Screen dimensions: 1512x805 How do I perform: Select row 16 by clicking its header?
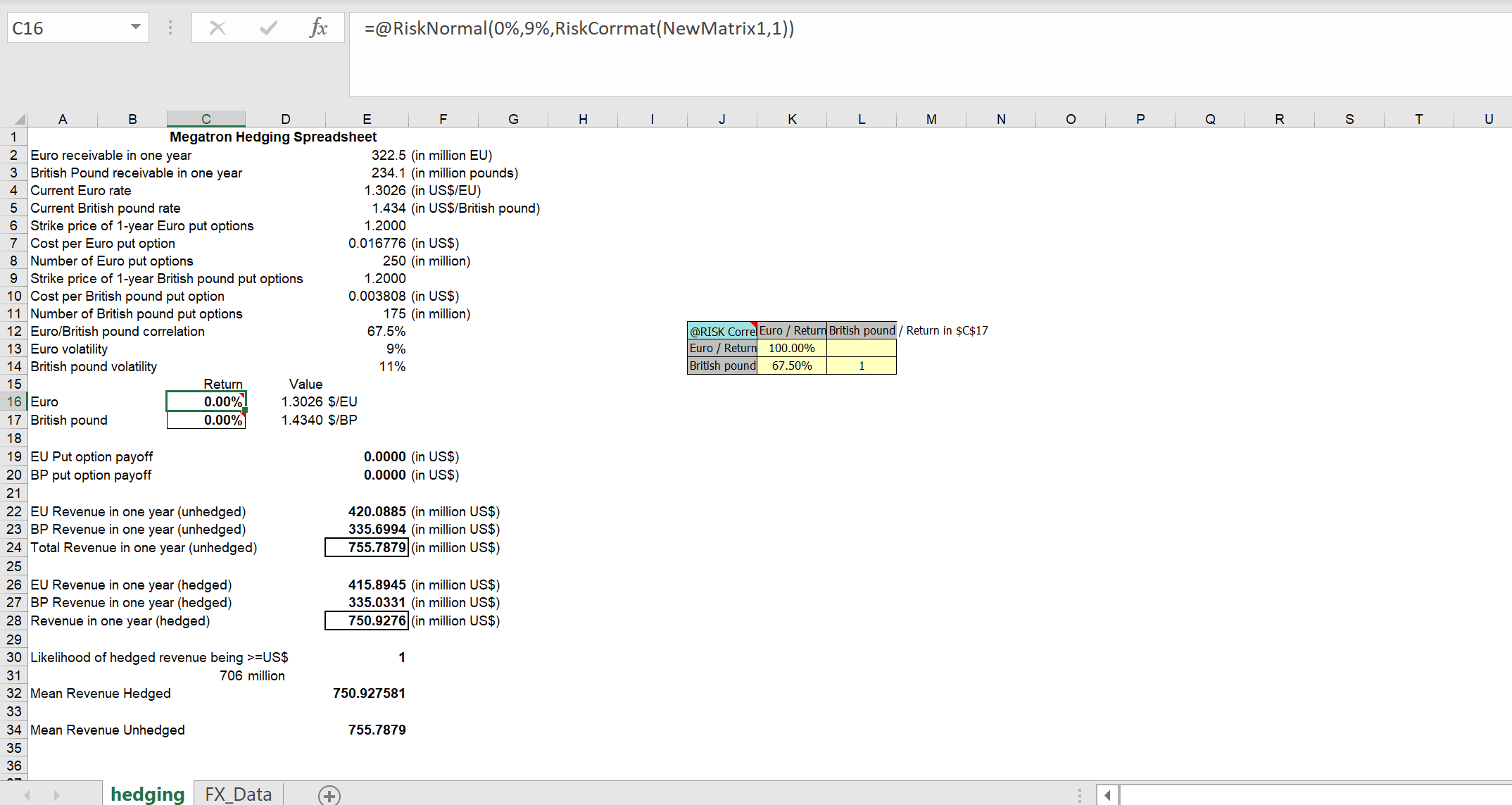13,401
